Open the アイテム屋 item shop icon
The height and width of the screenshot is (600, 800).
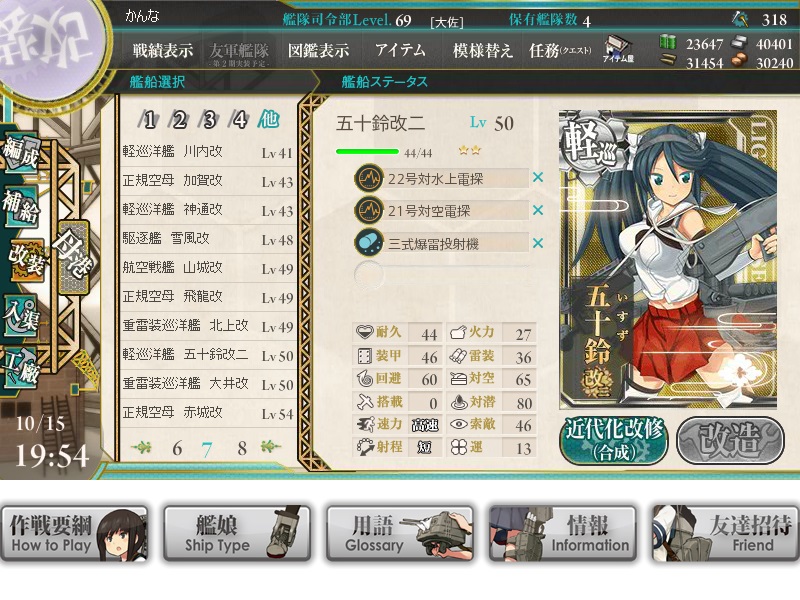[618, 50]
